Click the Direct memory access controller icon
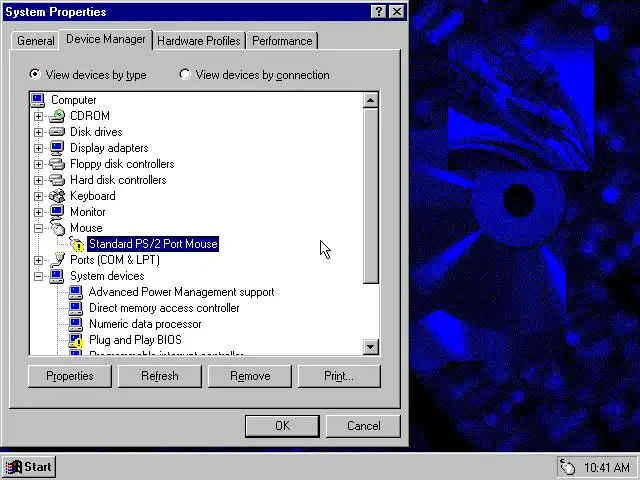The image size is (640, 480). [x=76, y=308]
